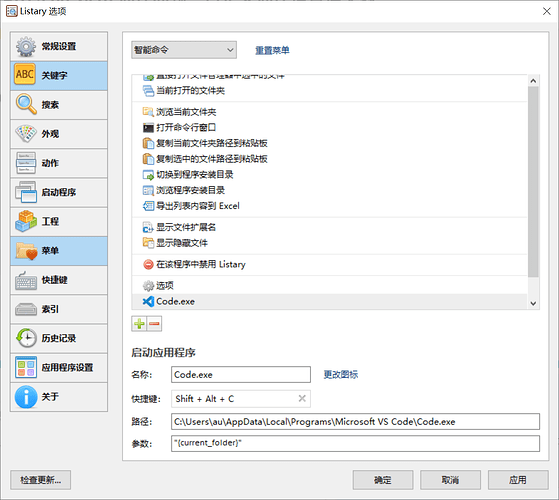This screenshot has height=500, width=559.
Task: Switch to the 关键字 tab
Action: [x=59, y=76]
